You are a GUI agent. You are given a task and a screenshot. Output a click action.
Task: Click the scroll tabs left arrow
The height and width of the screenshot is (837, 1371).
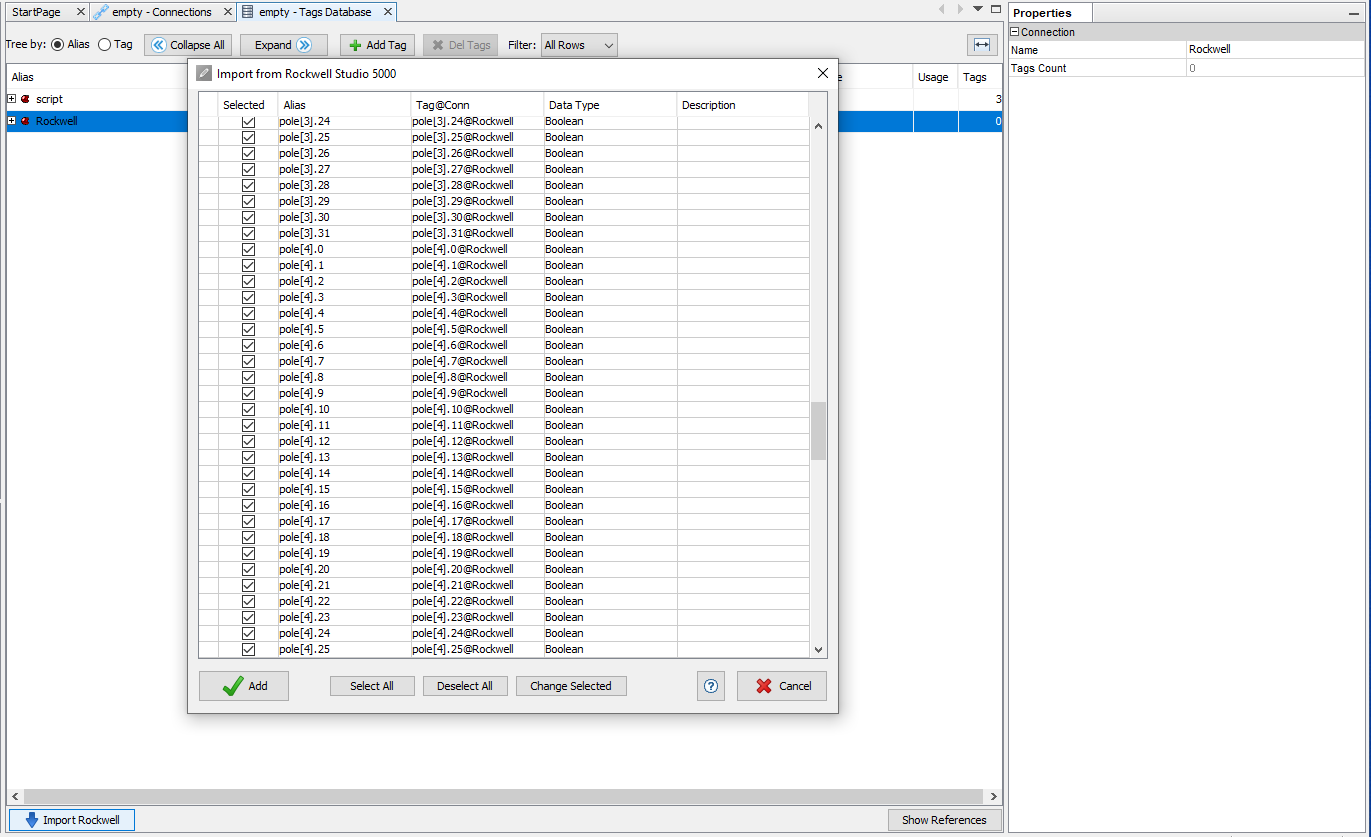pyautogui.click(x=941, y=9)
